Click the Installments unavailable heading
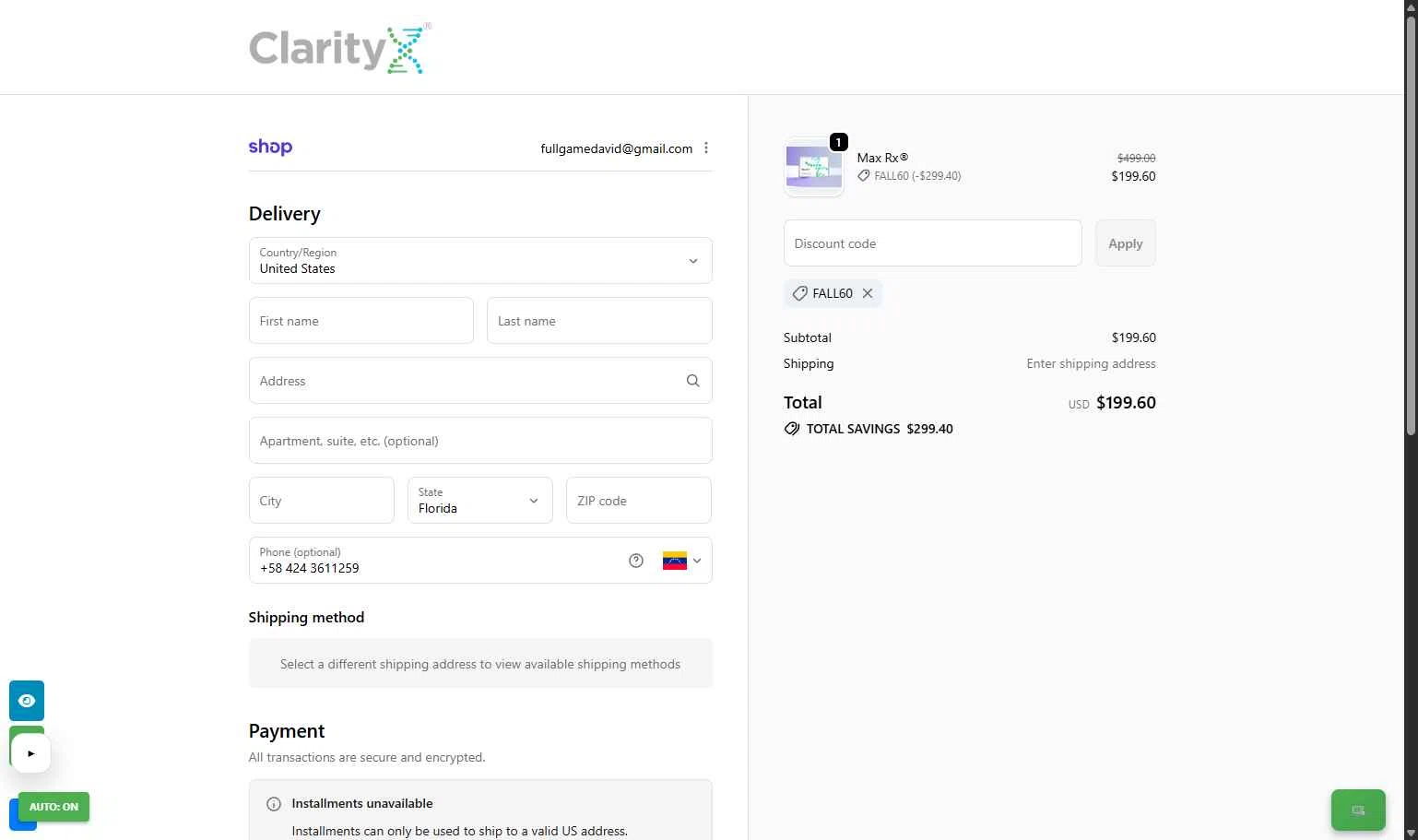 point(362,804)
